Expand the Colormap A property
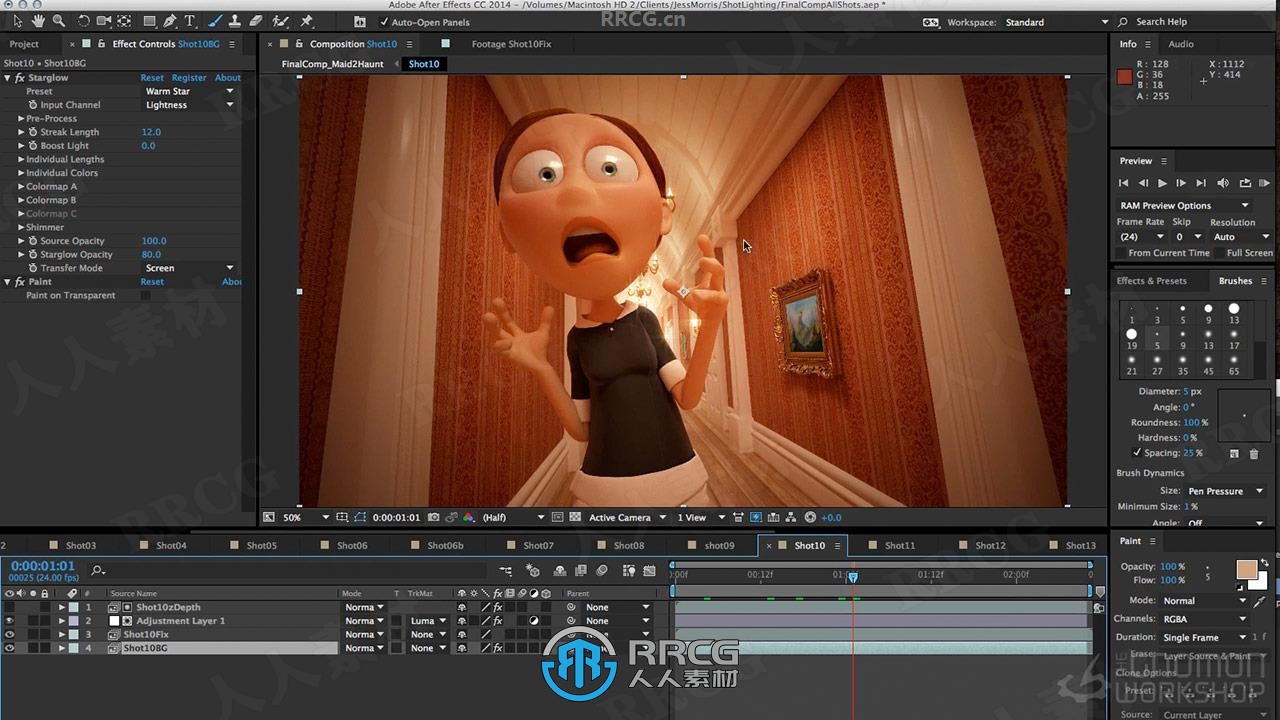 pos(21,186)
